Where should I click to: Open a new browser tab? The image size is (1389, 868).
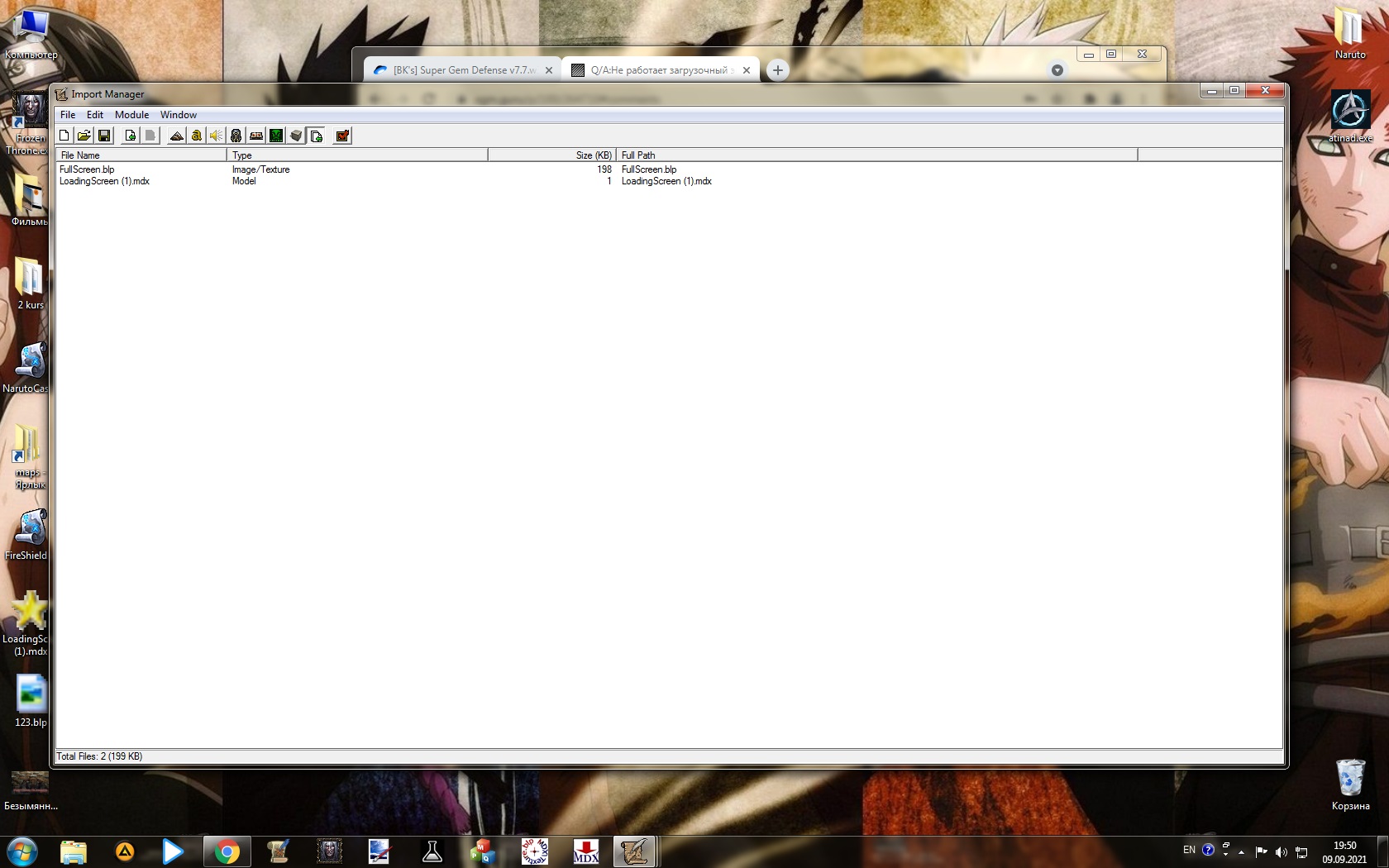[x=778, y=70]
